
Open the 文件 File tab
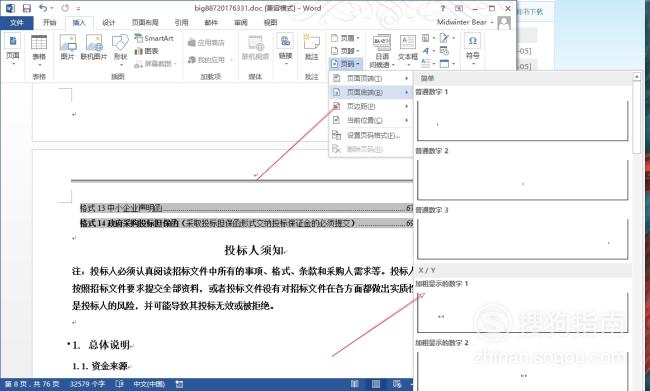(17, 23)
